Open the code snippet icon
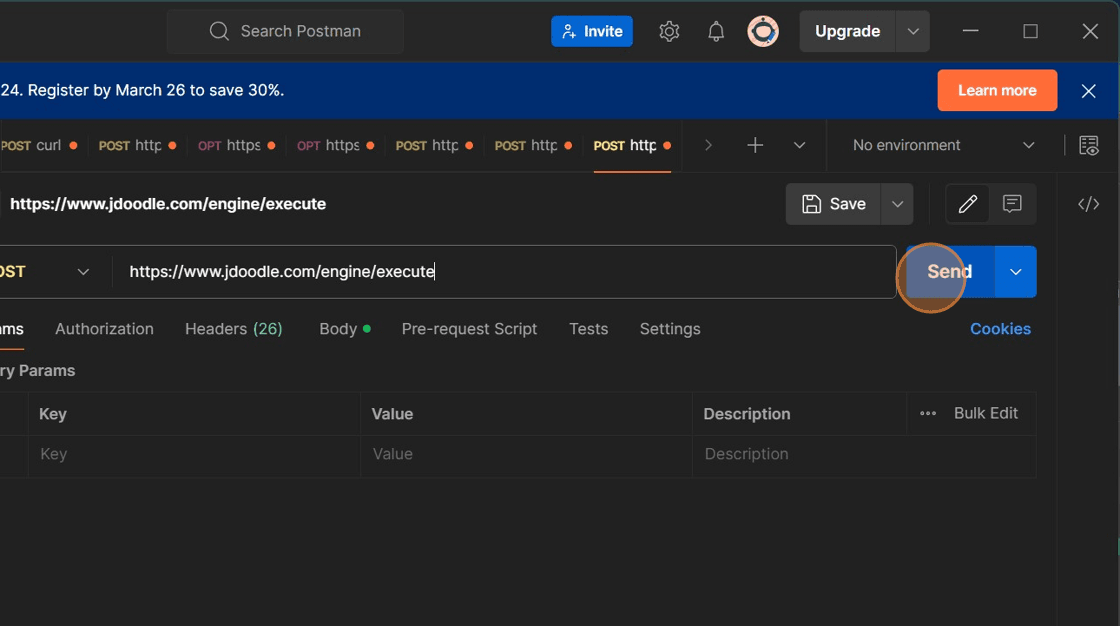This screenshot has width=1120, height=626. [1089, 204]
